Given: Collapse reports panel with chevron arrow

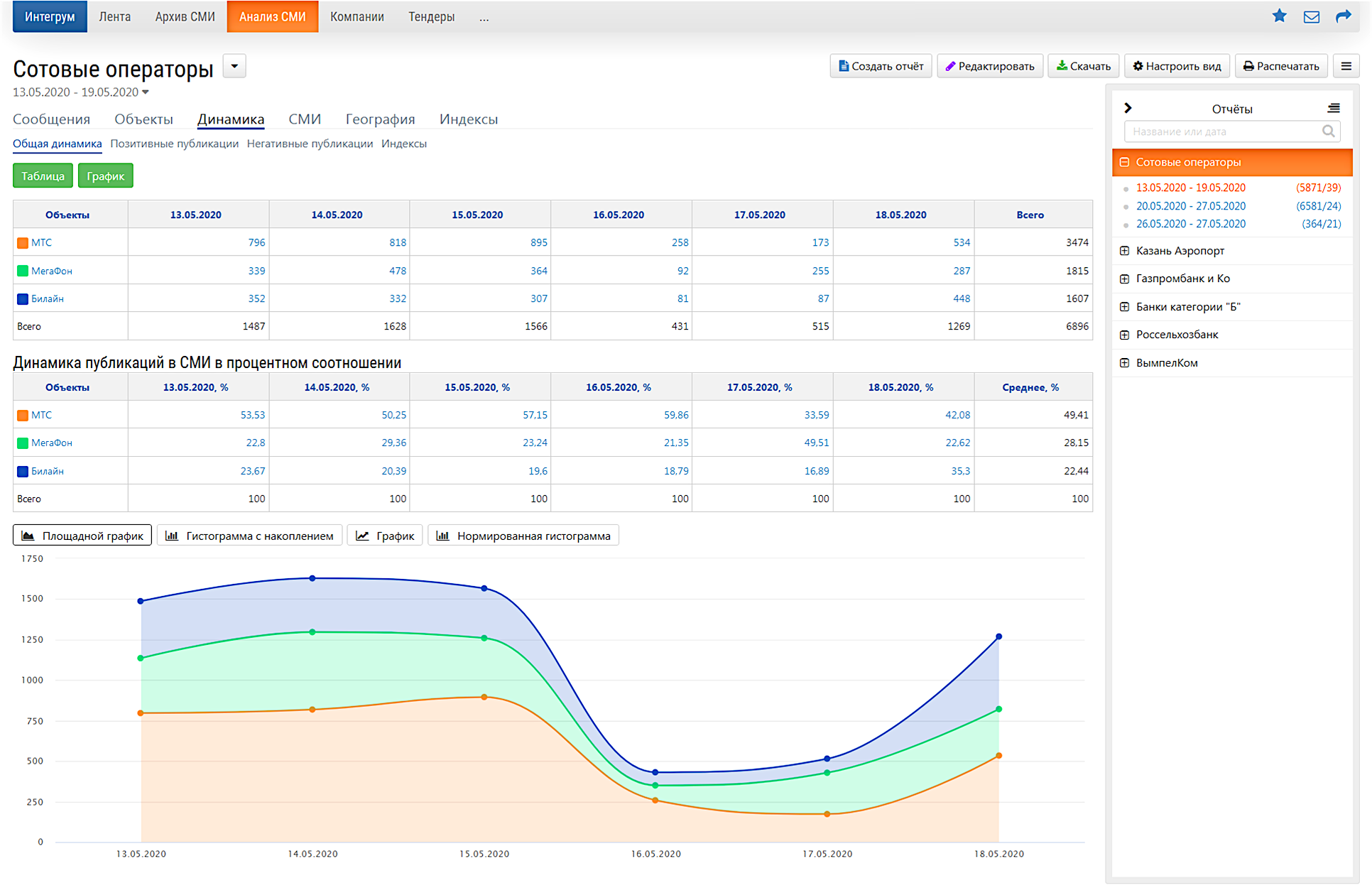Looking at the screenshot, I should point(1128,108).
